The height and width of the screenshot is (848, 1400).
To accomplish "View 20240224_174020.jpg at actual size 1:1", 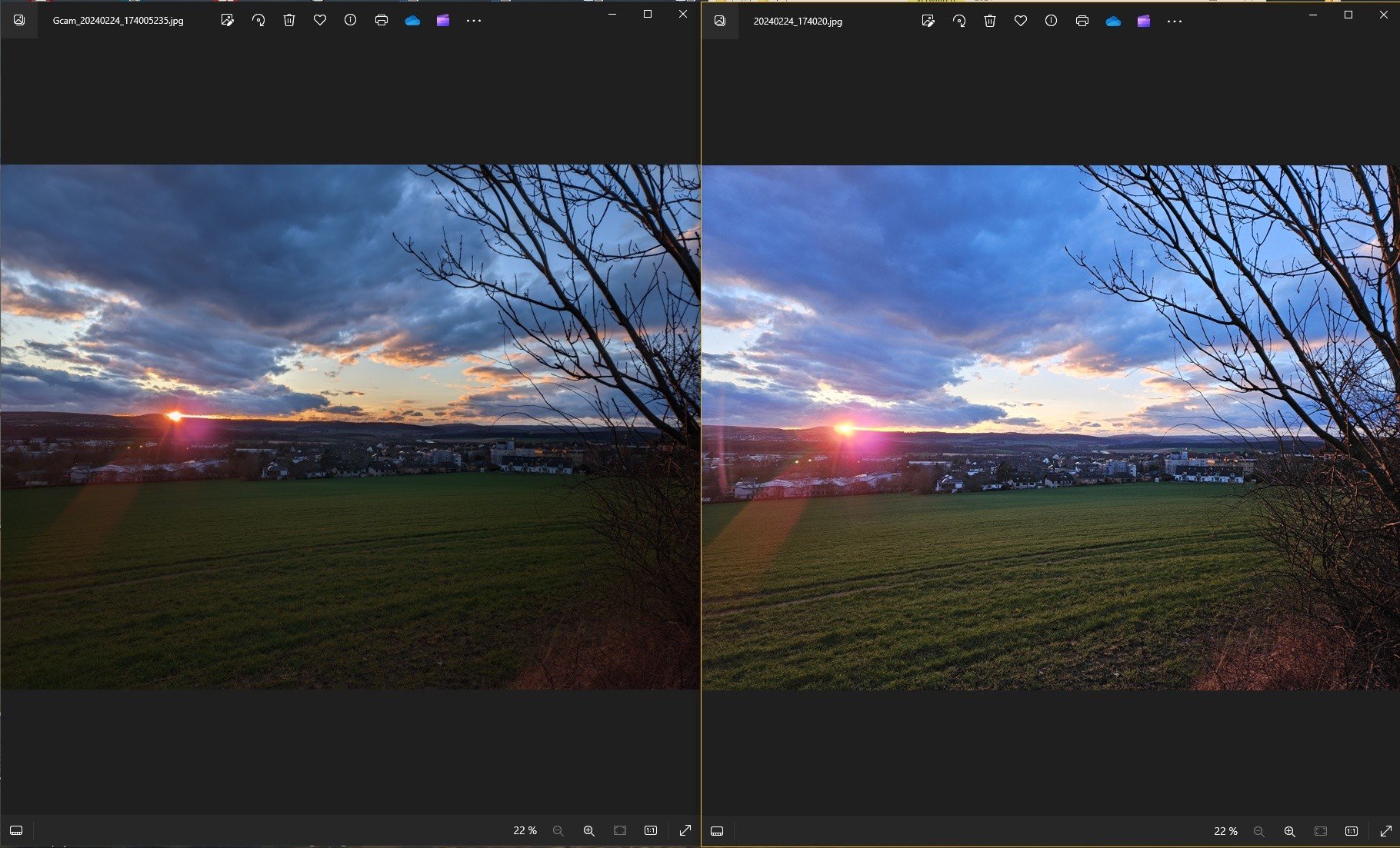I will pyautogui.click(x=1352, y=831).
